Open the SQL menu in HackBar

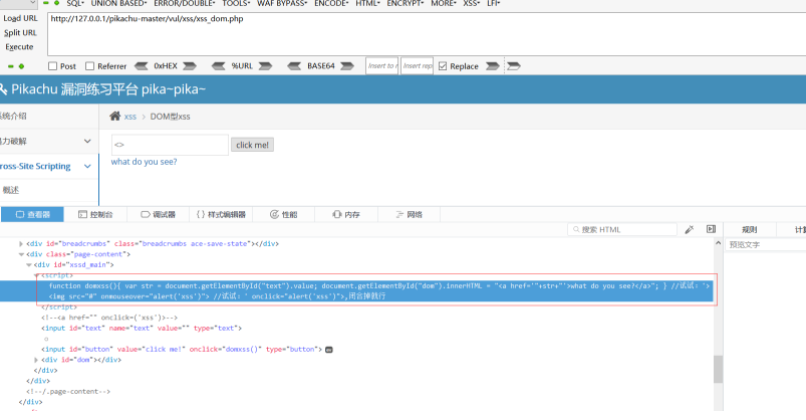click(76, 4)
